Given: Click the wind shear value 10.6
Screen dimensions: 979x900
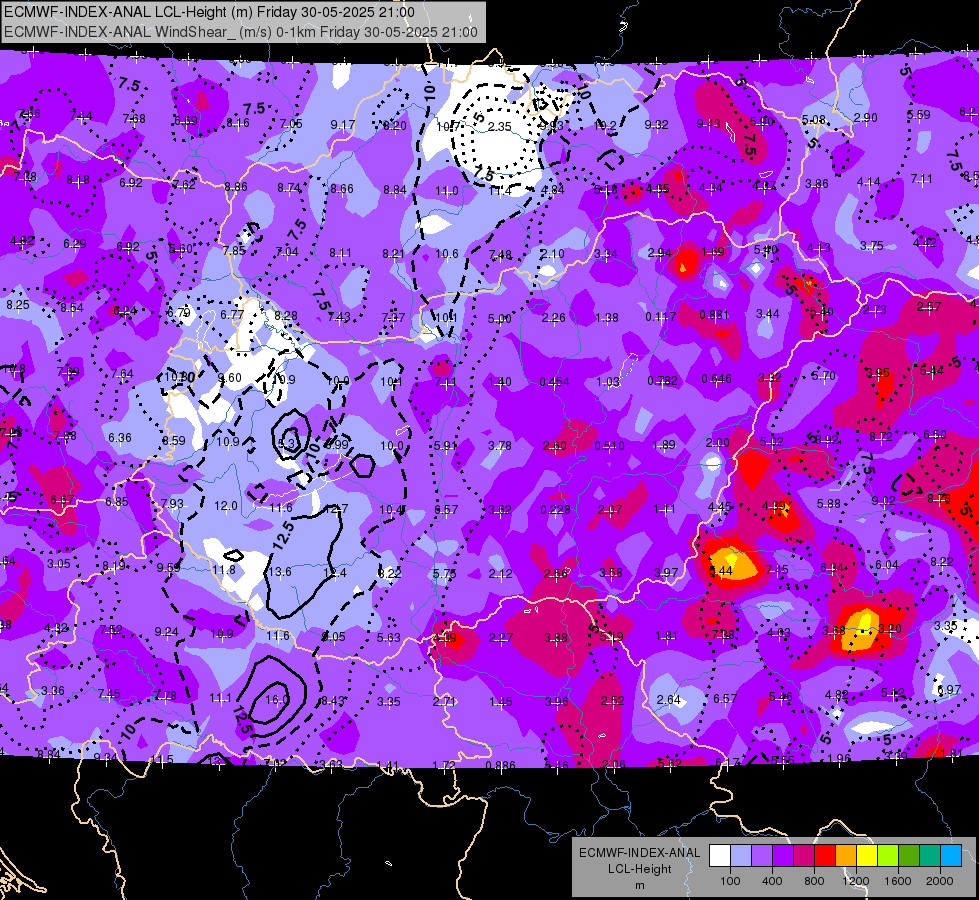Looking at the screenshot, I should 447,254.
